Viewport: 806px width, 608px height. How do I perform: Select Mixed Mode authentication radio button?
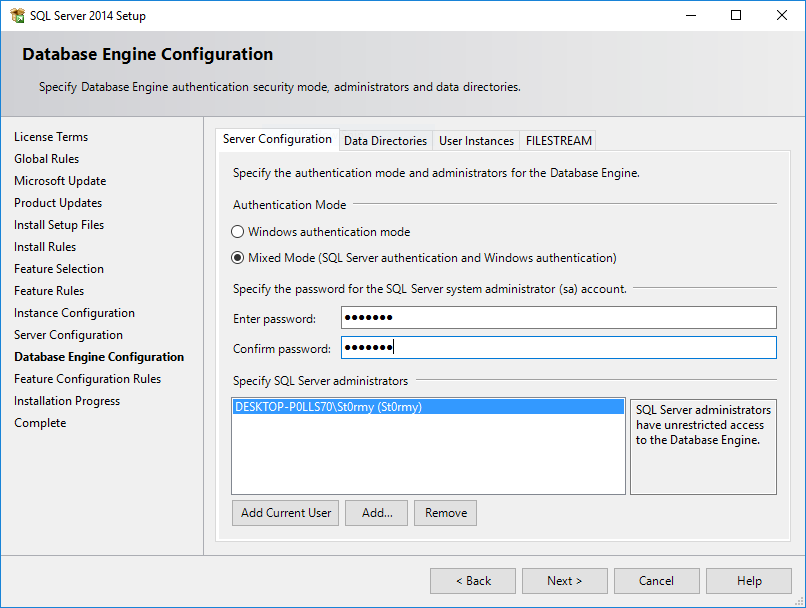(237, 257)
